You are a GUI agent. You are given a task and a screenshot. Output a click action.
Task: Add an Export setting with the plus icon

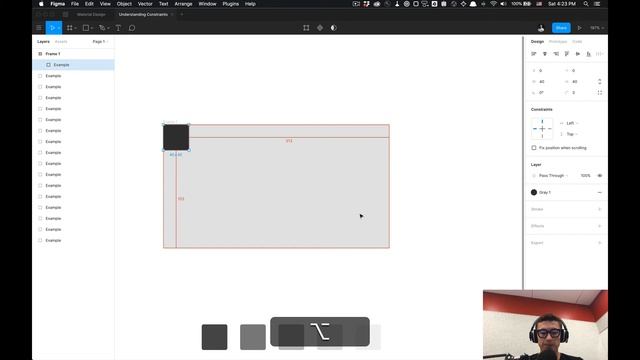point(600,242)
